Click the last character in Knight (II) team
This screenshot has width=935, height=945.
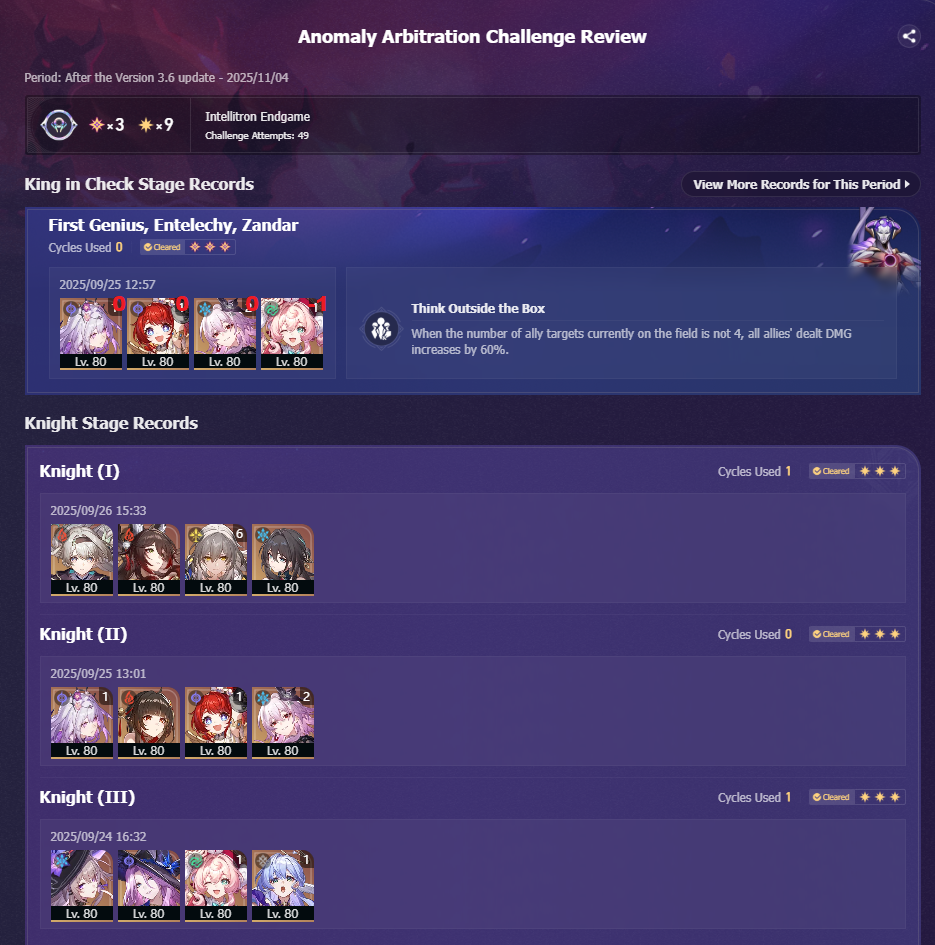tap(283, 723)
